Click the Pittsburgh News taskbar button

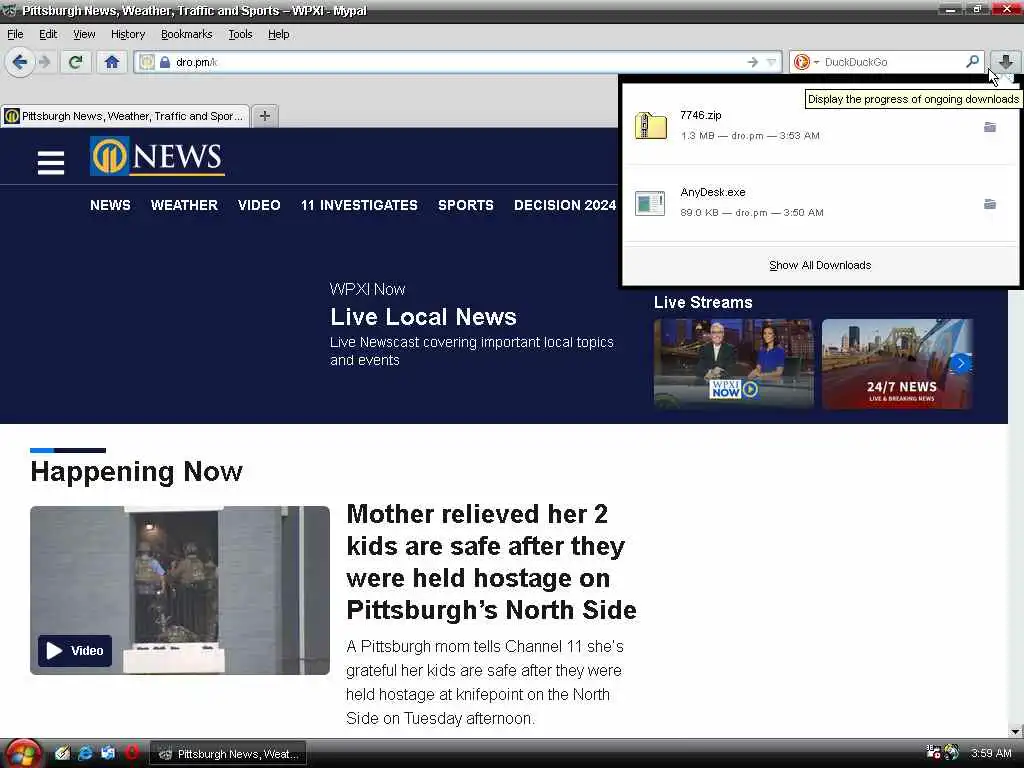229,754
